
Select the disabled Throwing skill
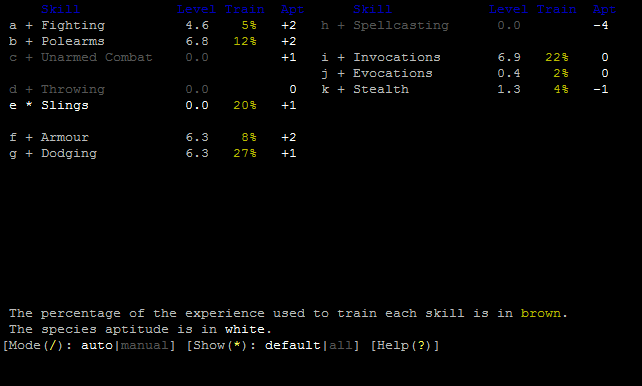(153, 89)
